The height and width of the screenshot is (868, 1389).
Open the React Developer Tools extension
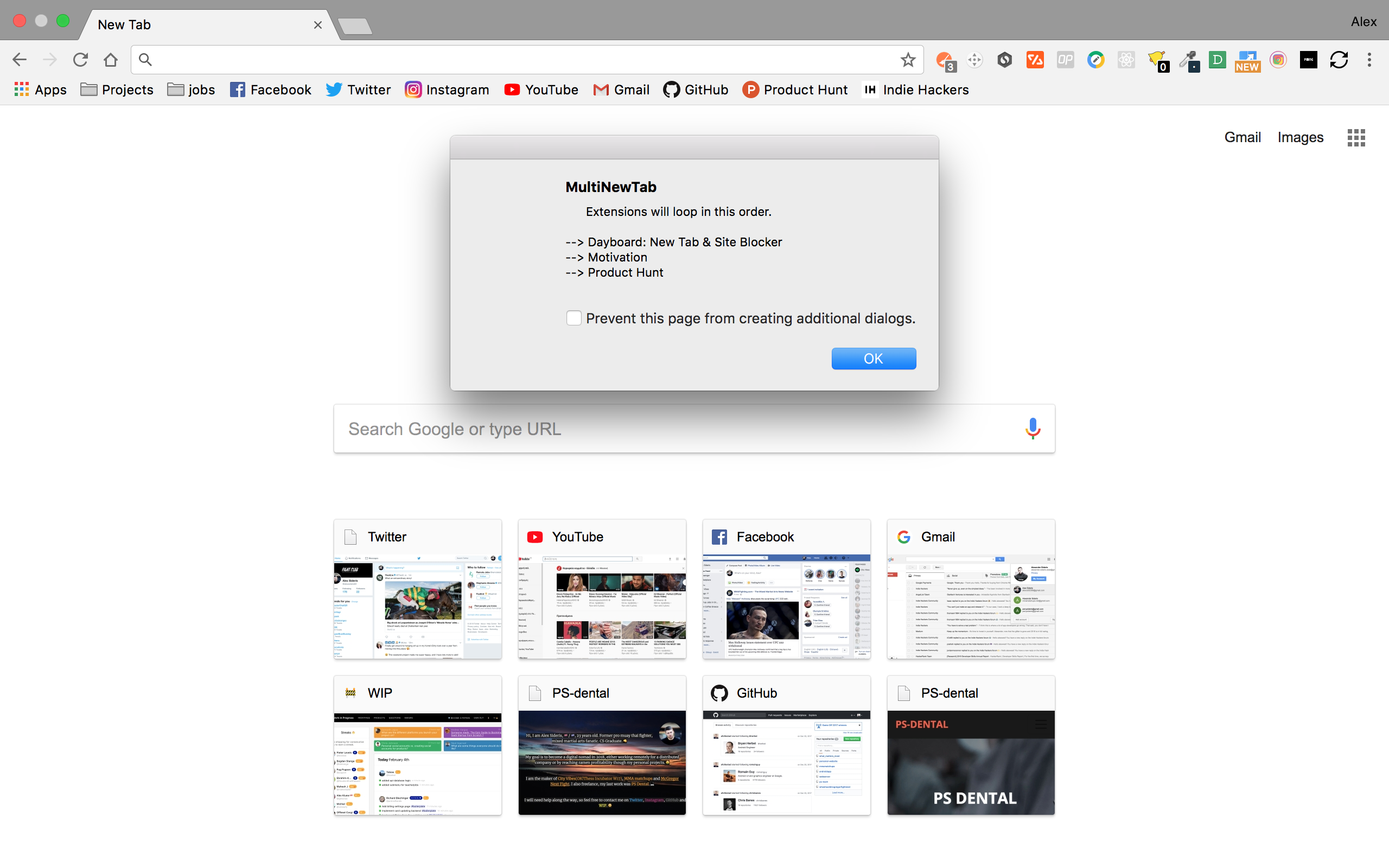[x=1126, y=60]
